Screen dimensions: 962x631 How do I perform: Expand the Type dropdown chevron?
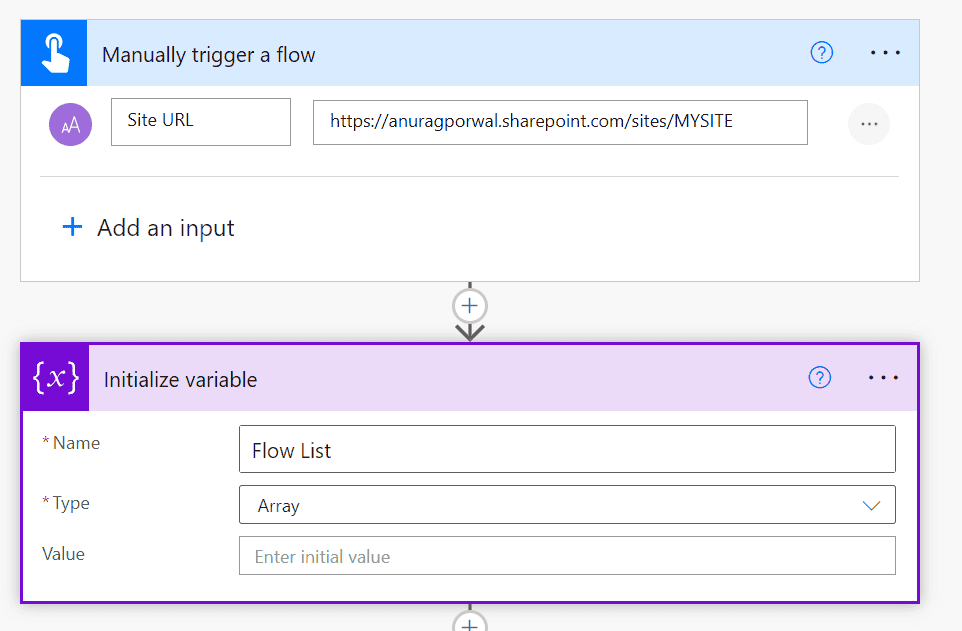(x=871, y=505)
